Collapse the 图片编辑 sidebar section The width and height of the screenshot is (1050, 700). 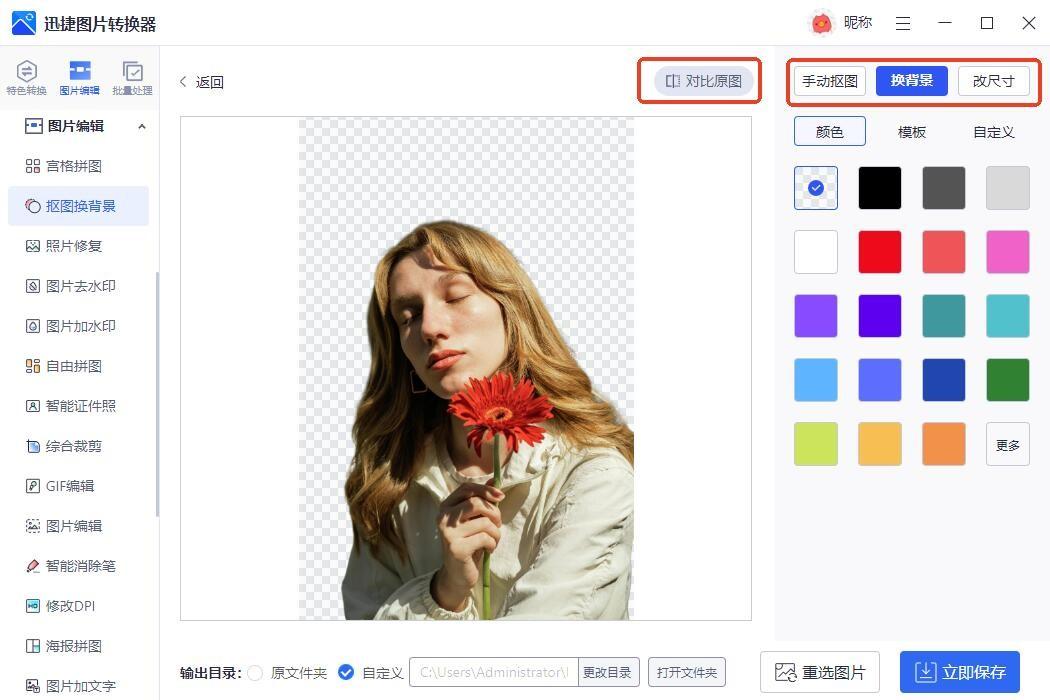click(x=141, y=126)
